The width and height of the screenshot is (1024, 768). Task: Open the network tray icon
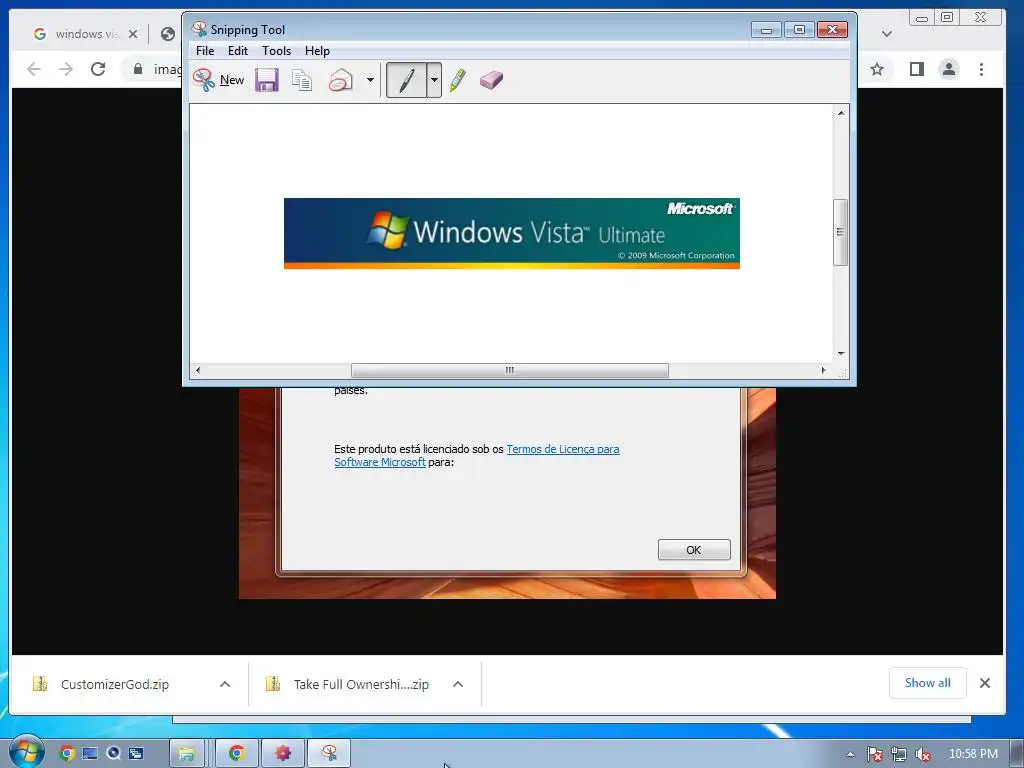point(899,754)
